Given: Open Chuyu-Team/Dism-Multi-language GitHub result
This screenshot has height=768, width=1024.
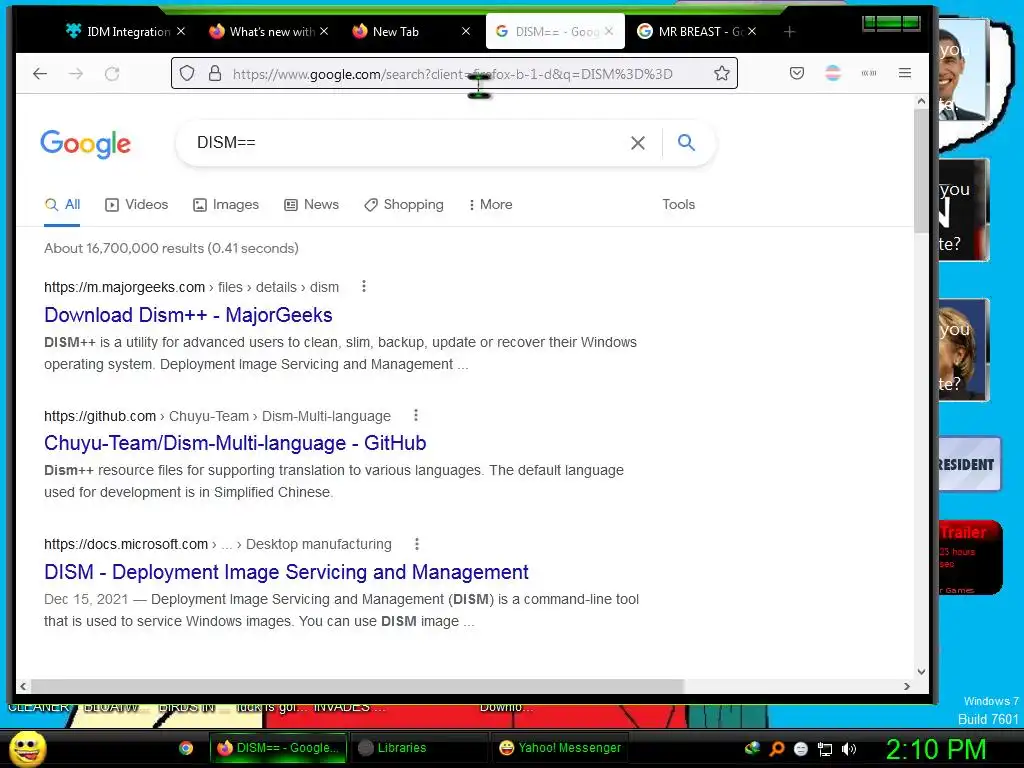Looking at the screenshot, I should (x=235, y=443).
